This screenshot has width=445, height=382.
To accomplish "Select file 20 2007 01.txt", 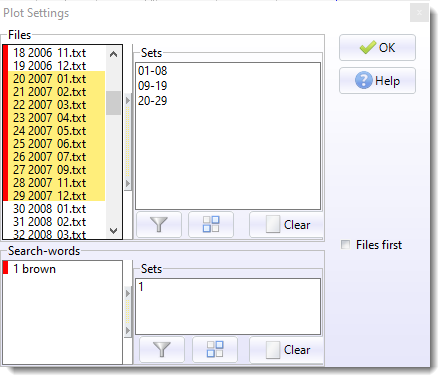I will (x=56, y=79).
